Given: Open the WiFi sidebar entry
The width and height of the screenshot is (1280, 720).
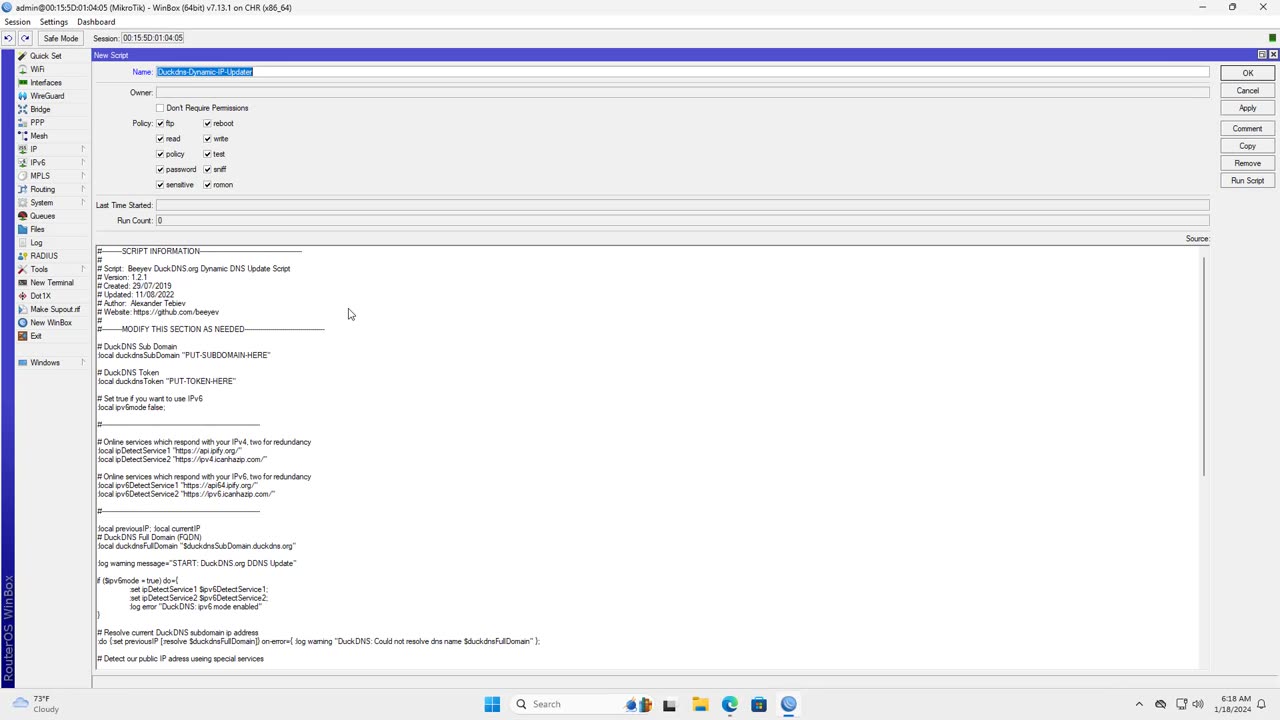Looking at the screenshot, I should [x=37, y=69].
